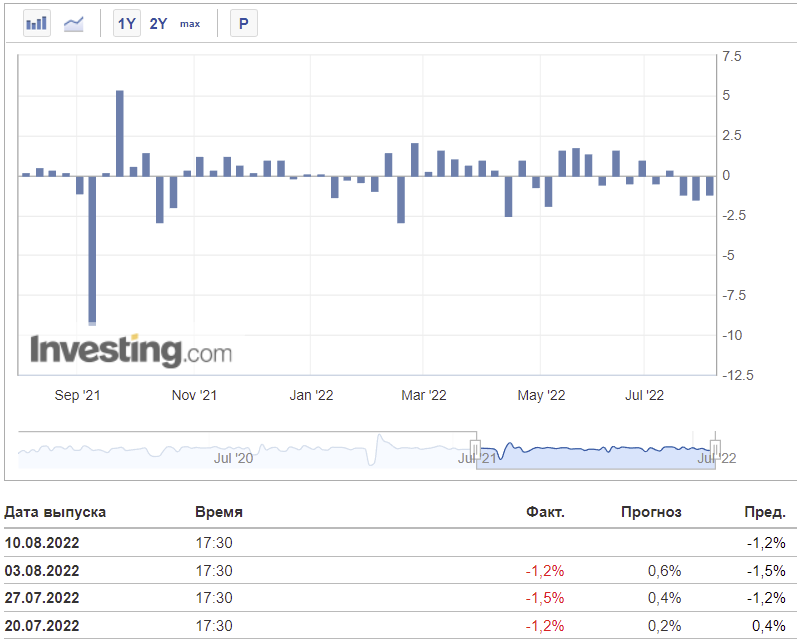The image size is (797, 639).
Task: Click the 'Факт.' column header
Action: coord(545,512)
